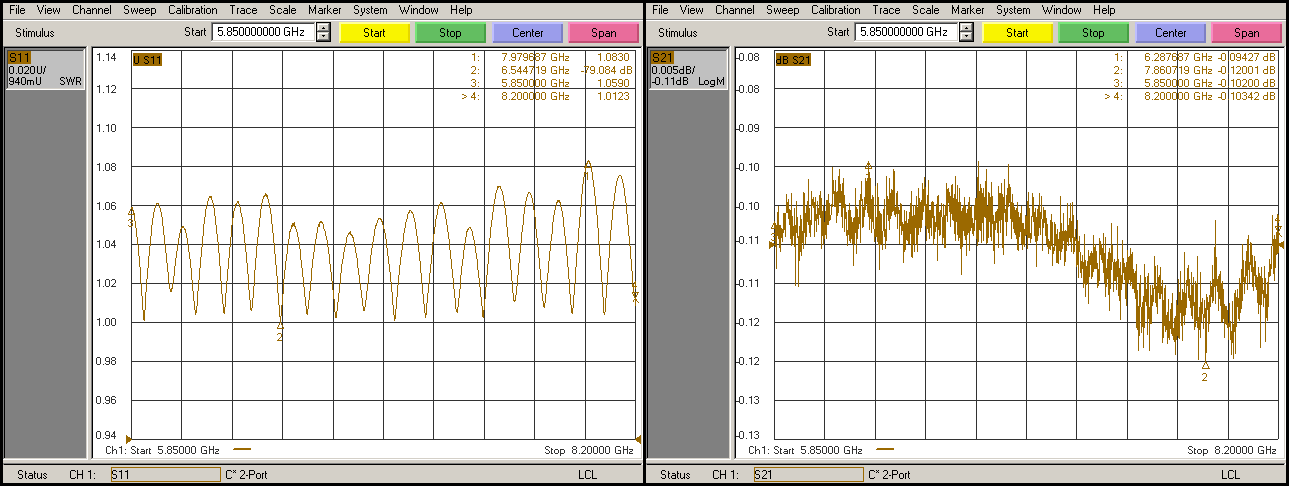
Task: Open Help menu in right window
Action: tap(1105, 10)
